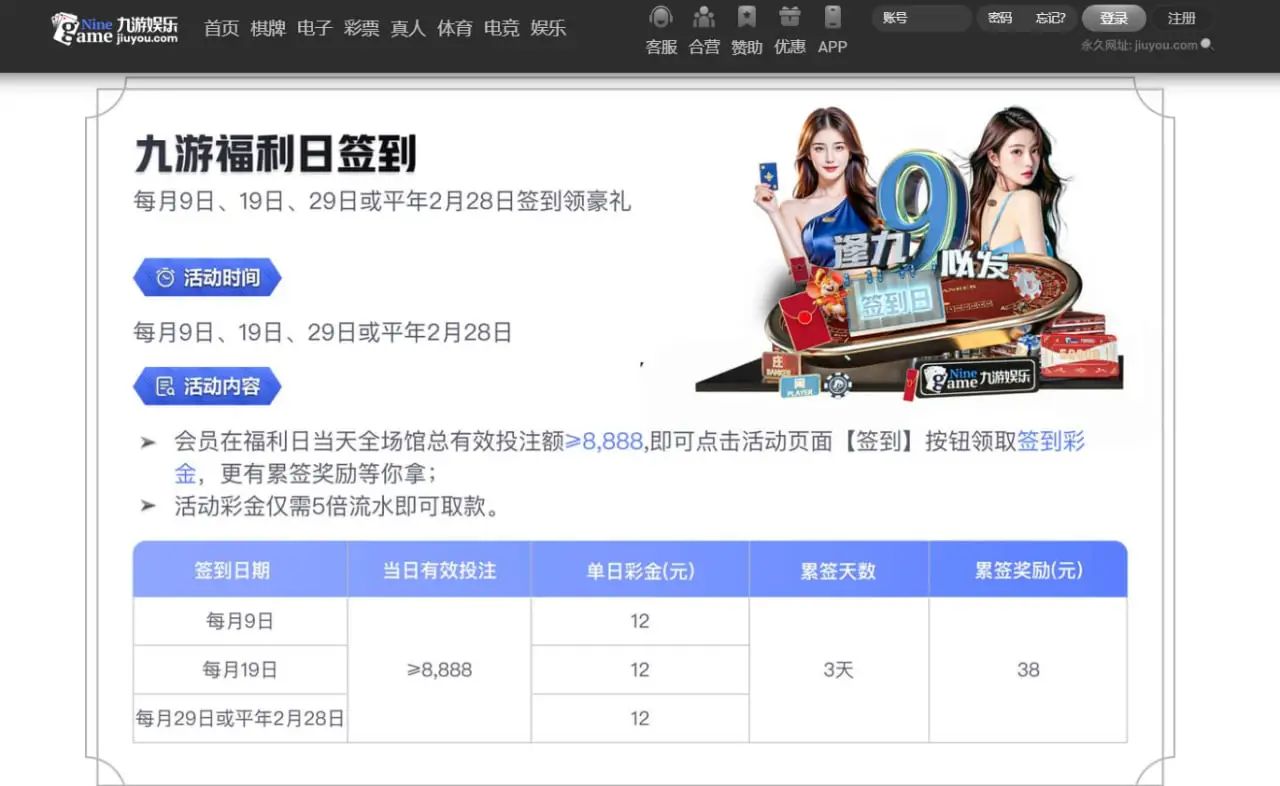Click the 忘记? forgot password link

(x=1050, y=18)
